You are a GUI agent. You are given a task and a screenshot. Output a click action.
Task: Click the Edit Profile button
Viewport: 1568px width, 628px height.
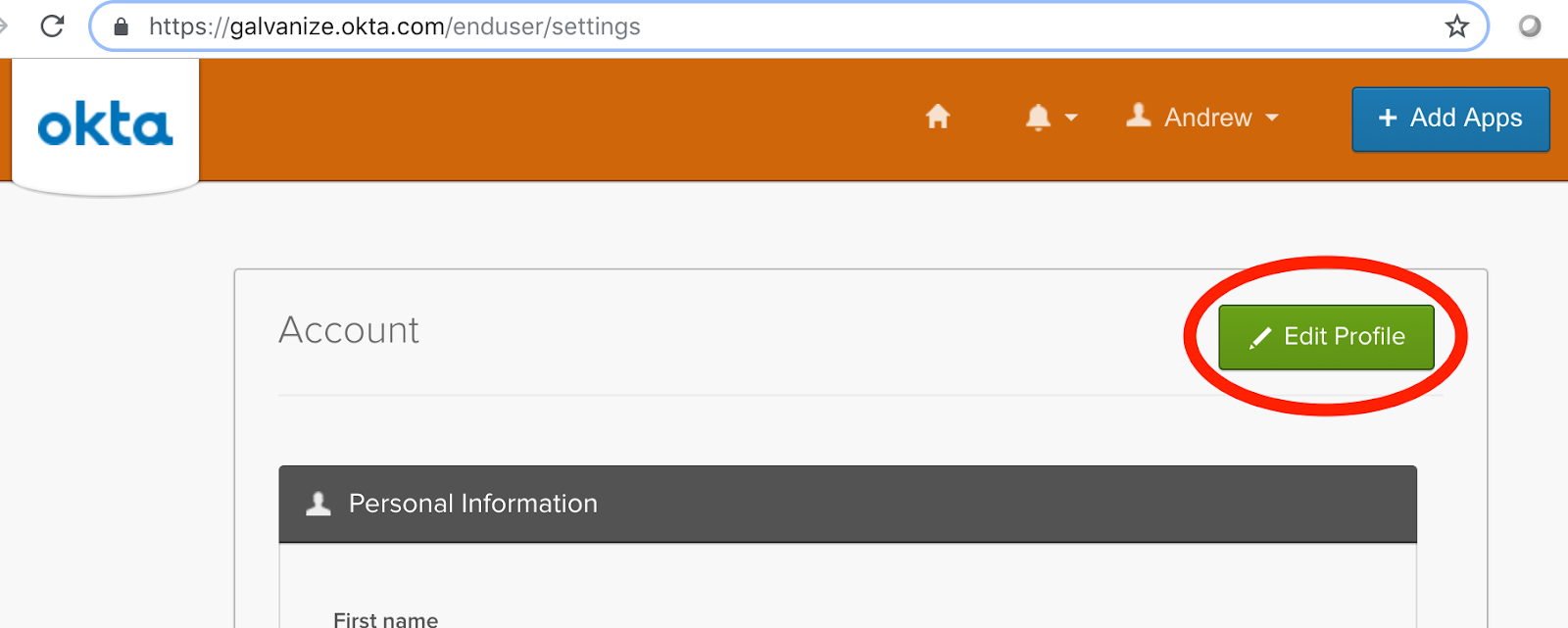pyautogui.click(x=1326, y=337)
